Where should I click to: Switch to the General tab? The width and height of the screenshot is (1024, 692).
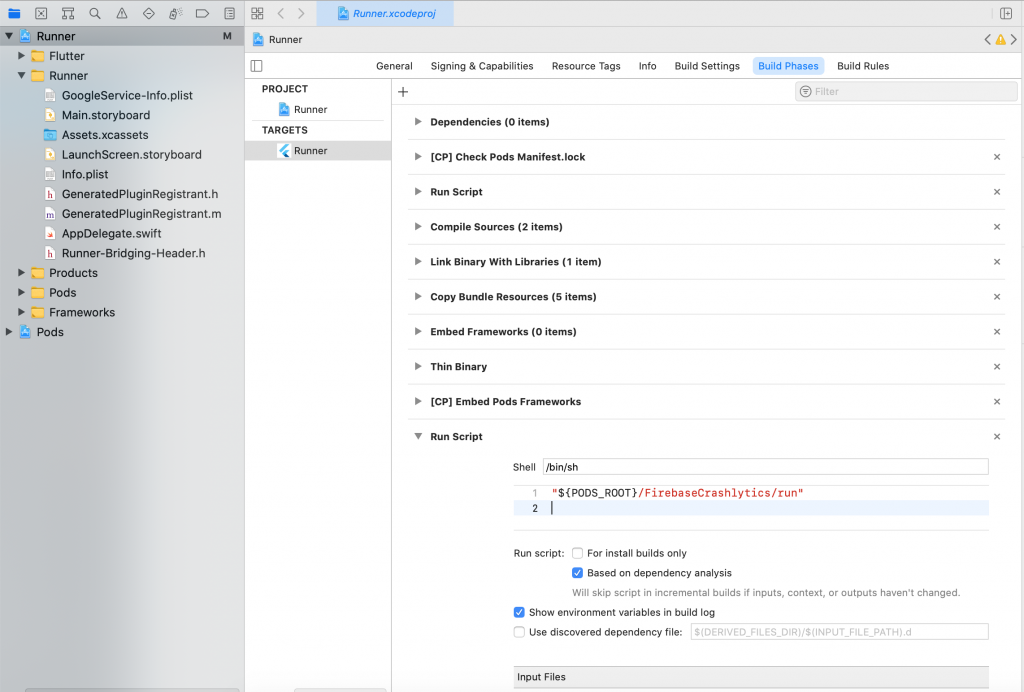pos(394,66)
